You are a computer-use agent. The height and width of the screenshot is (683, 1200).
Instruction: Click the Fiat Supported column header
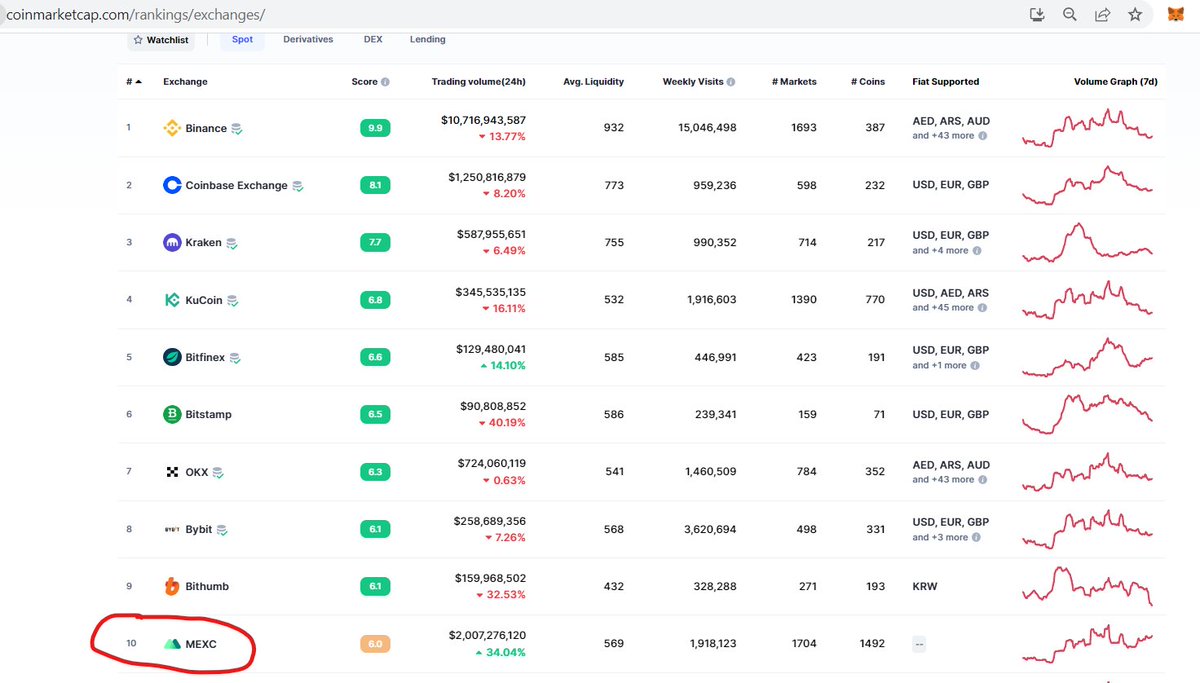(x=946, y=82)
